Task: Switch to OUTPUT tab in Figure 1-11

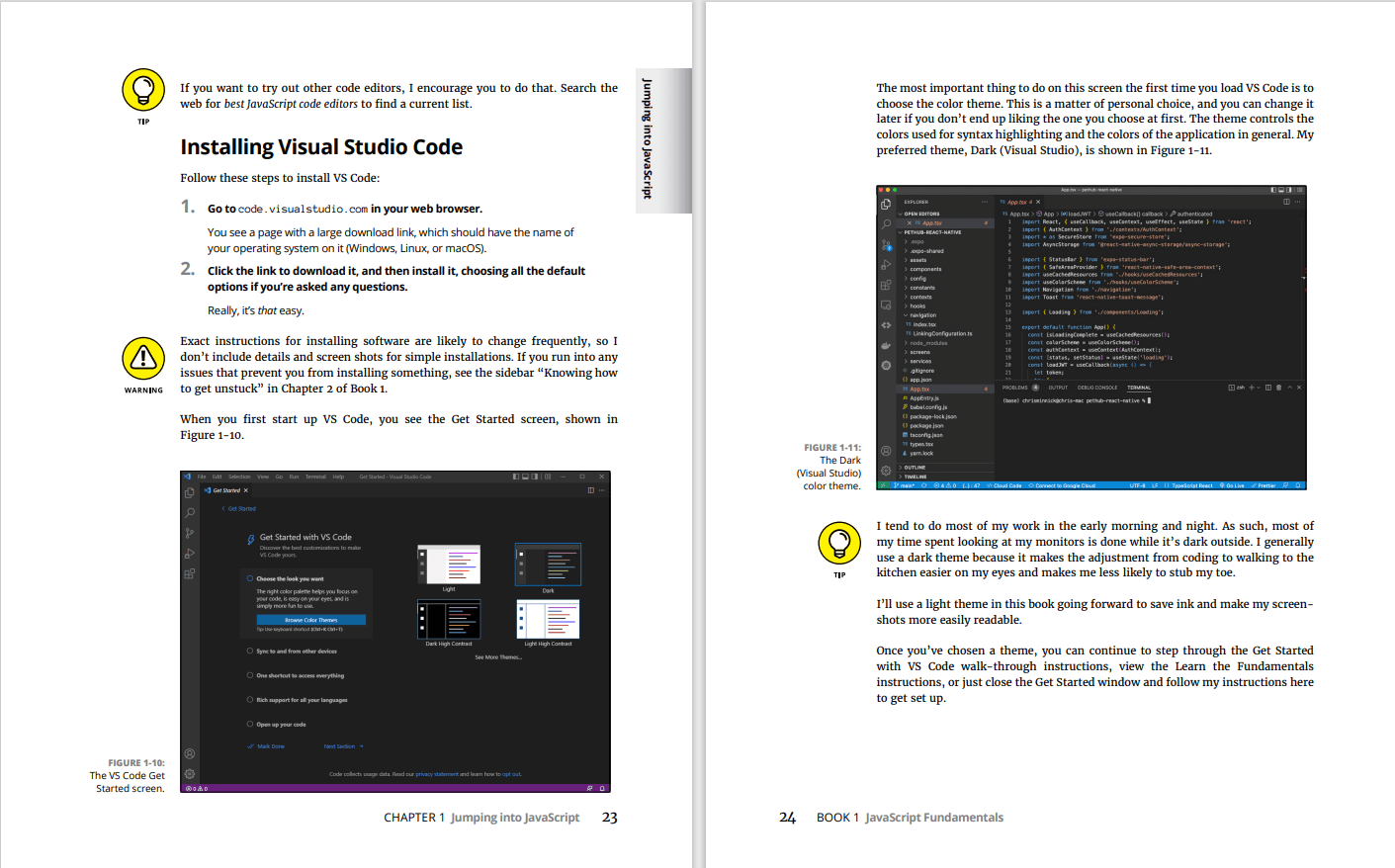Action: (x=1058, y=388)
